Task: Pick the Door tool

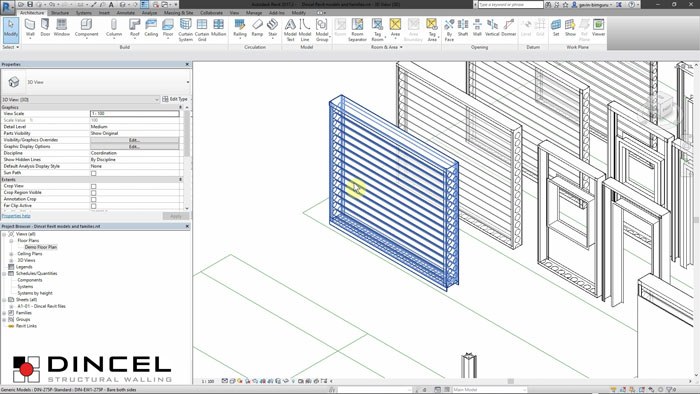Action: (x=45, y=28)
